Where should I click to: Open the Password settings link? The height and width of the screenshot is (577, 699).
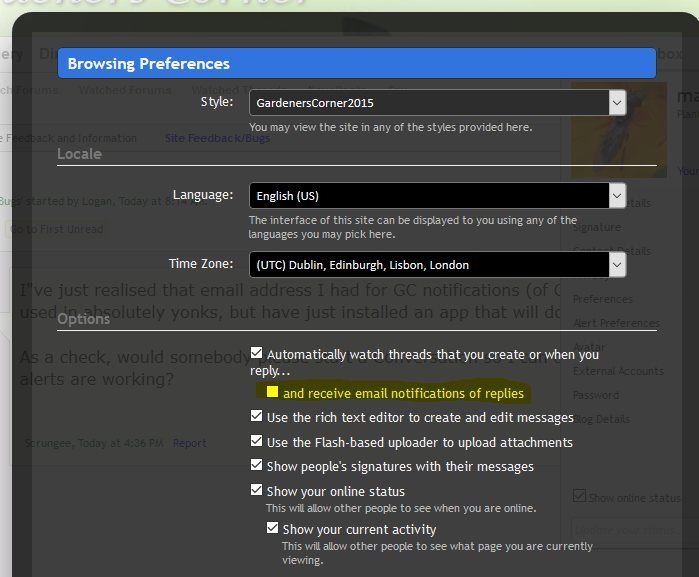pos(595,395)
